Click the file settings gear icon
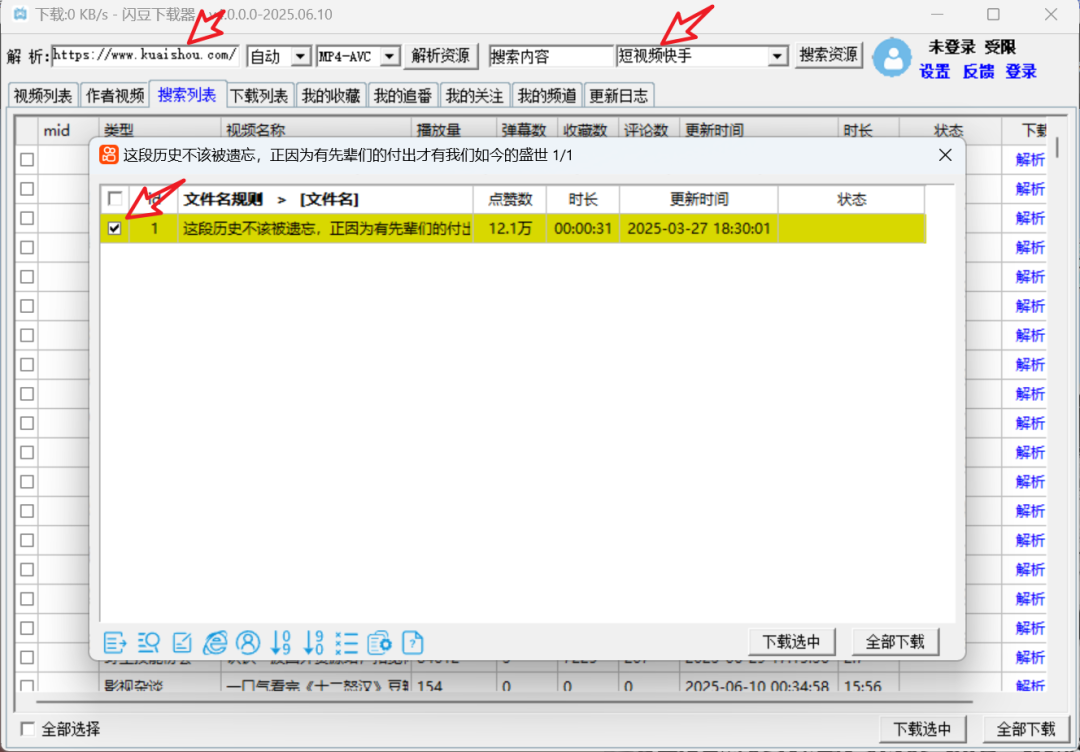Viewport: 1080px width, 752px height. [x=379, y=642]
